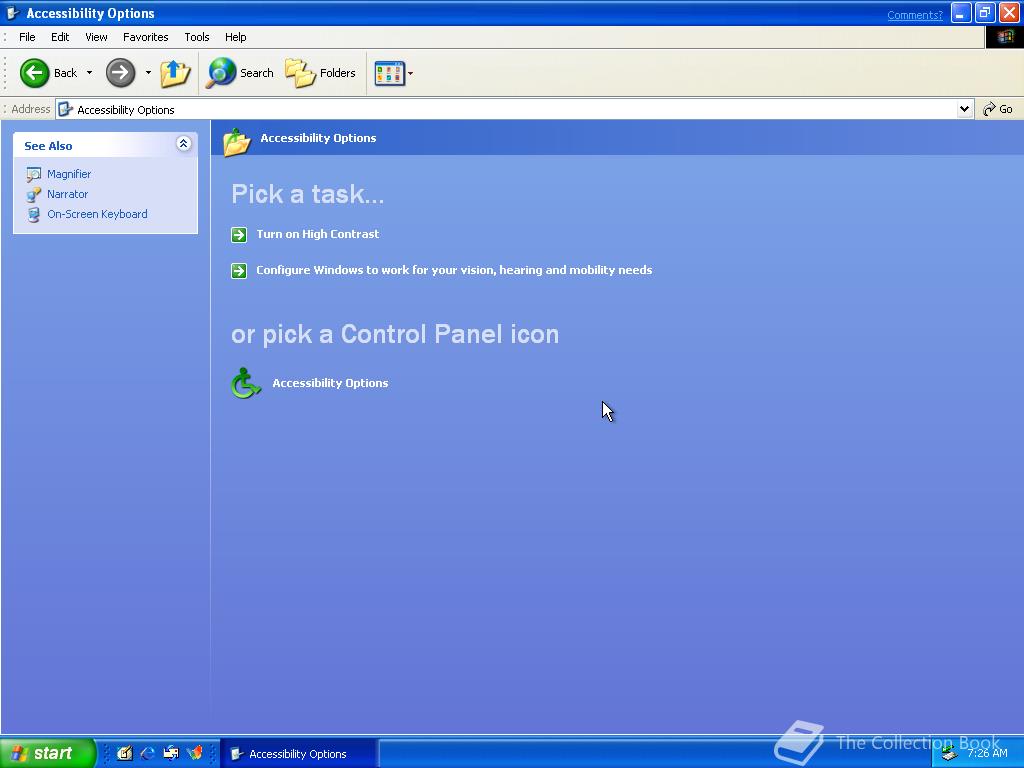
Task: Open the Back history dropdown arrow
Action: (x=89, y=72)
